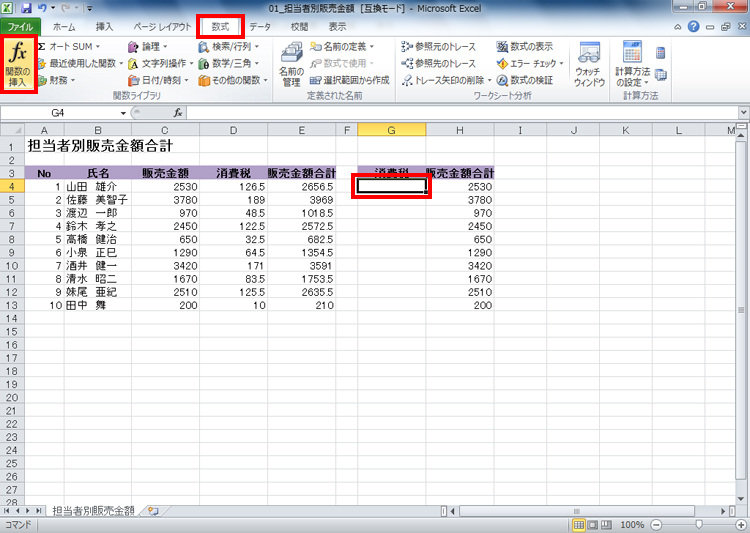Click the formula bar input field

pos(463,113)
